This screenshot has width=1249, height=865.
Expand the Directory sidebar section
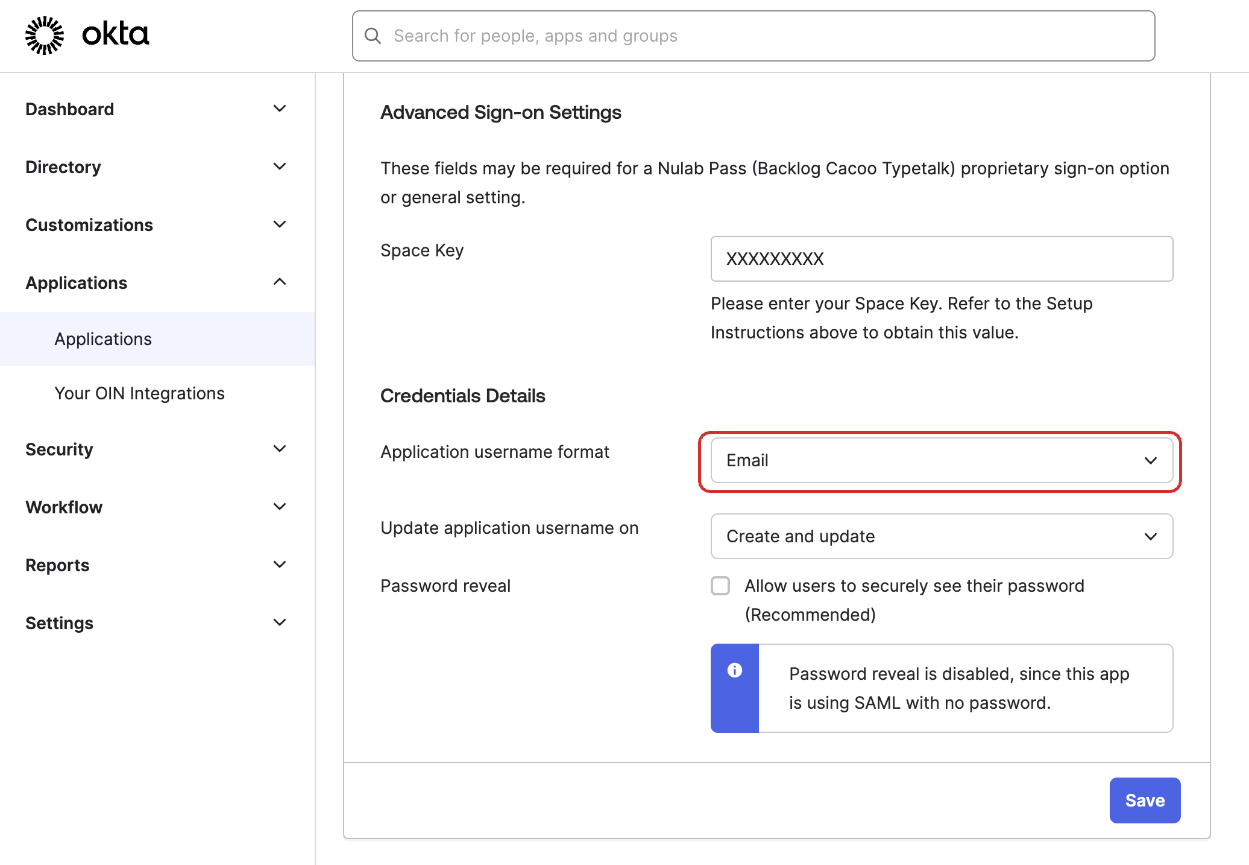pos(157,167)
